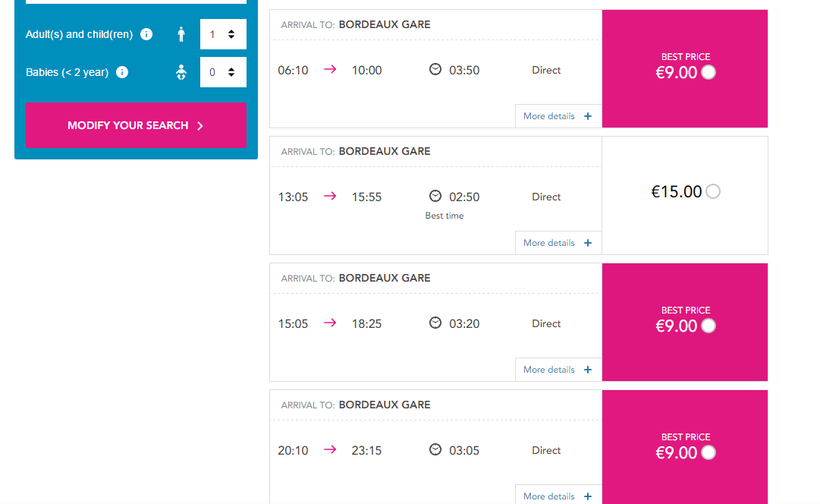
Task: Click clock icon on 06:10 departure
Action: click(435, 70)
